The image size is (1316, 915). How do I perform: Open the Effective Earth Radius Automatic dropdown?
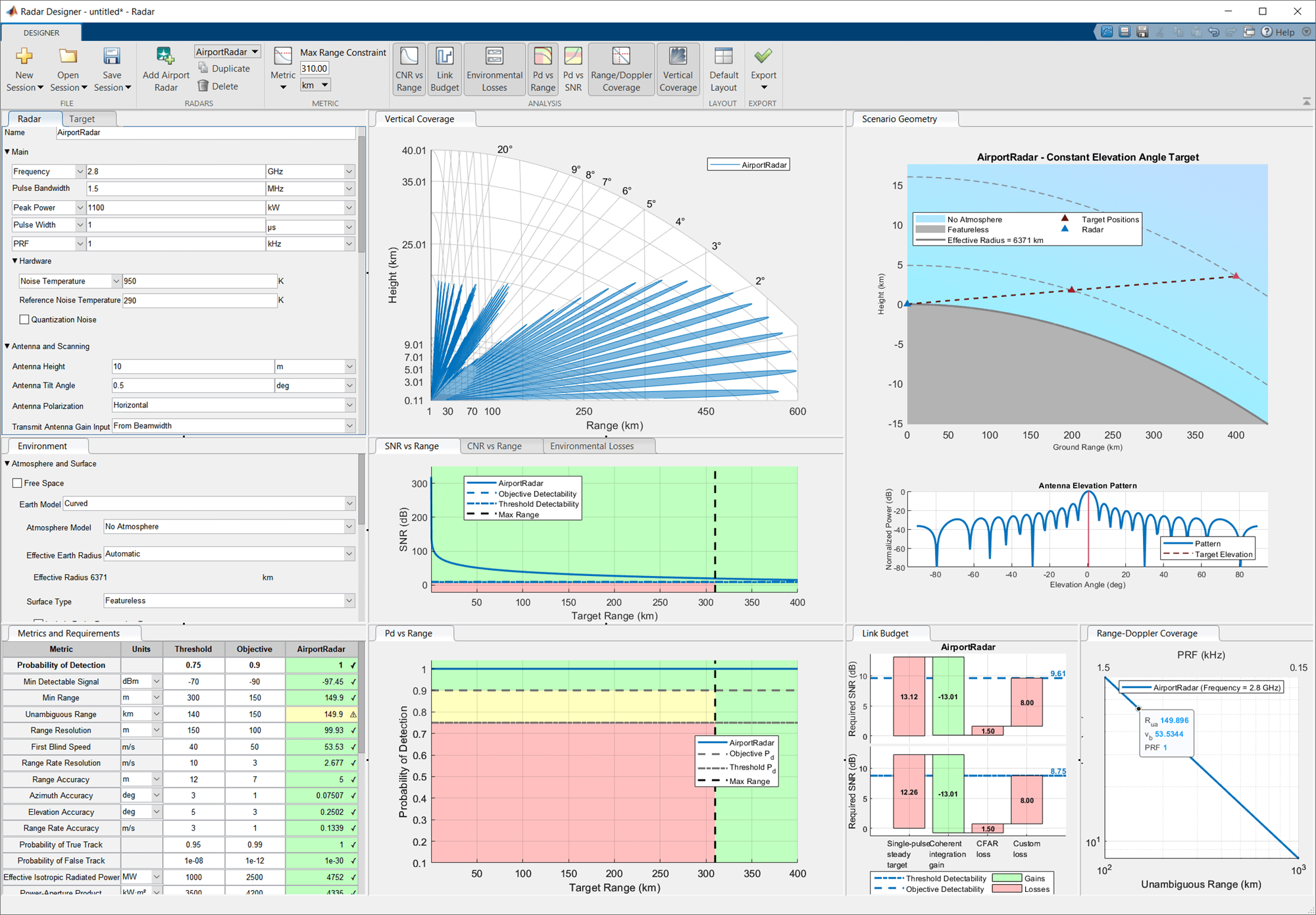click(x=229, y=554)
